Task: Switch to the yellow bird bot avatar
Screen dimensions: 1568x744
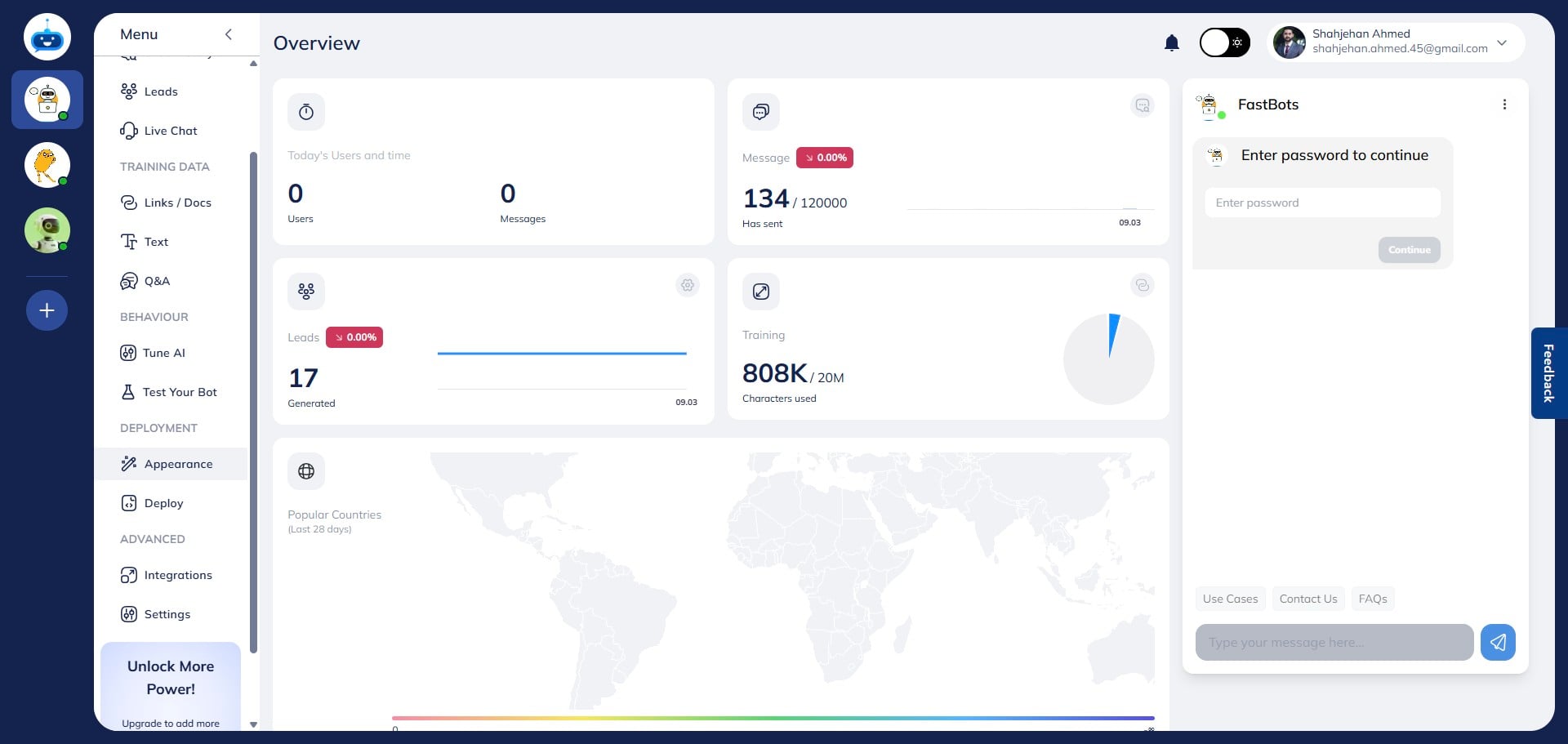Action: [x=47, y=165]
